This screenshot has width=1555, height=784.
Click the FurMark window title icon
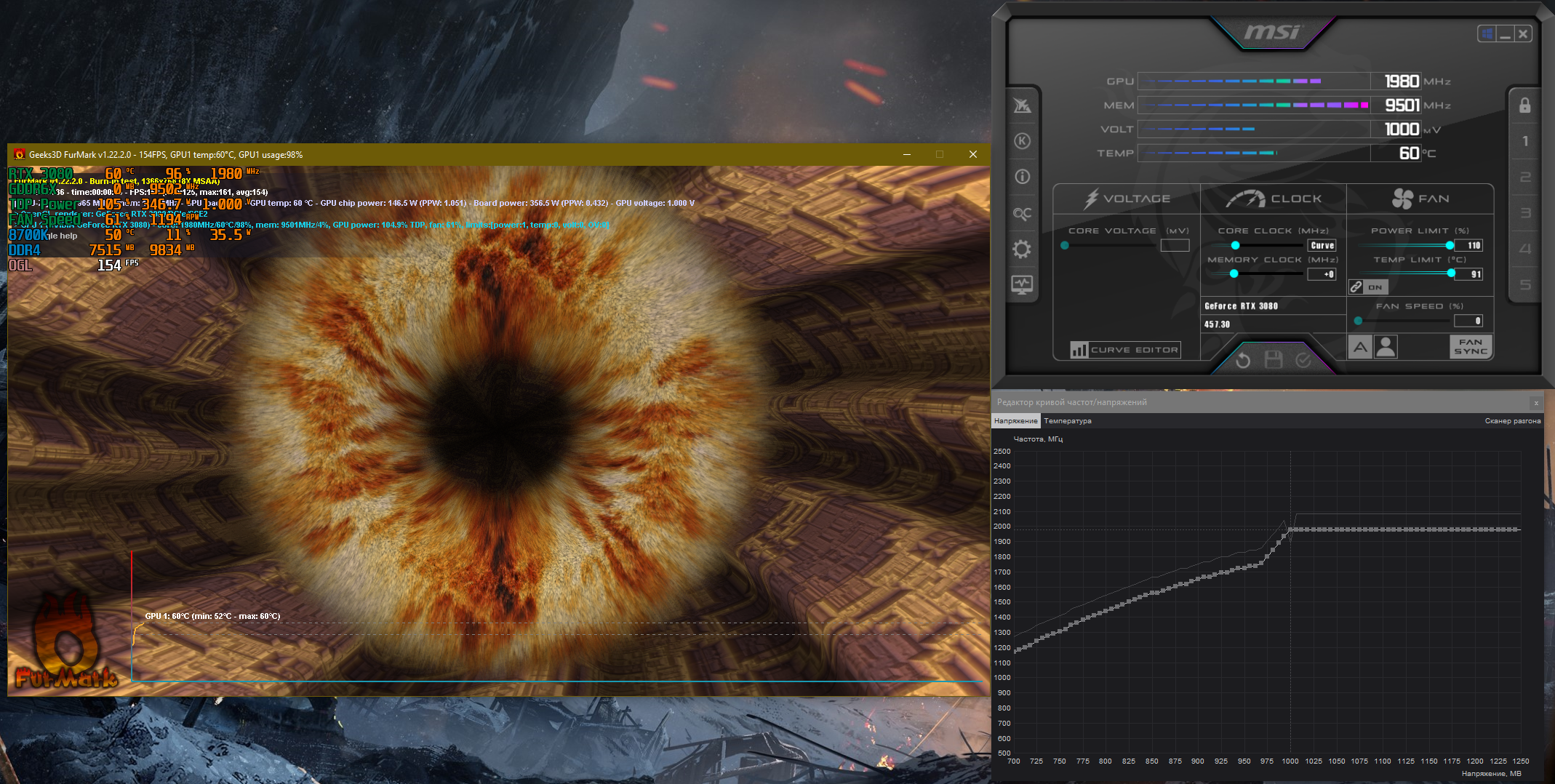pos(20,154)
